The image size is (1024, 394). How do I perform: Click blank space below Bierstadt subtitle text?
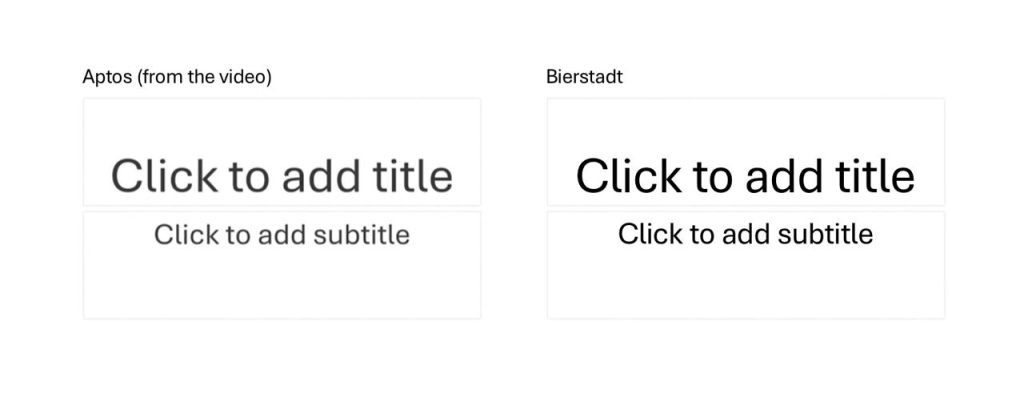(x=746, y=284)
